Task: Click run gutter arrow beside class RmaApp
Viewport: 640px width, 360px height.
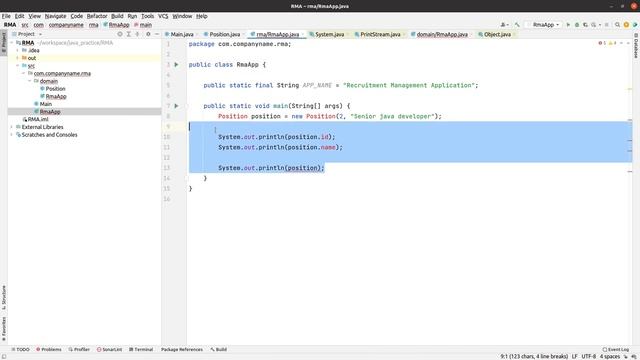Action: click(176, 64)
